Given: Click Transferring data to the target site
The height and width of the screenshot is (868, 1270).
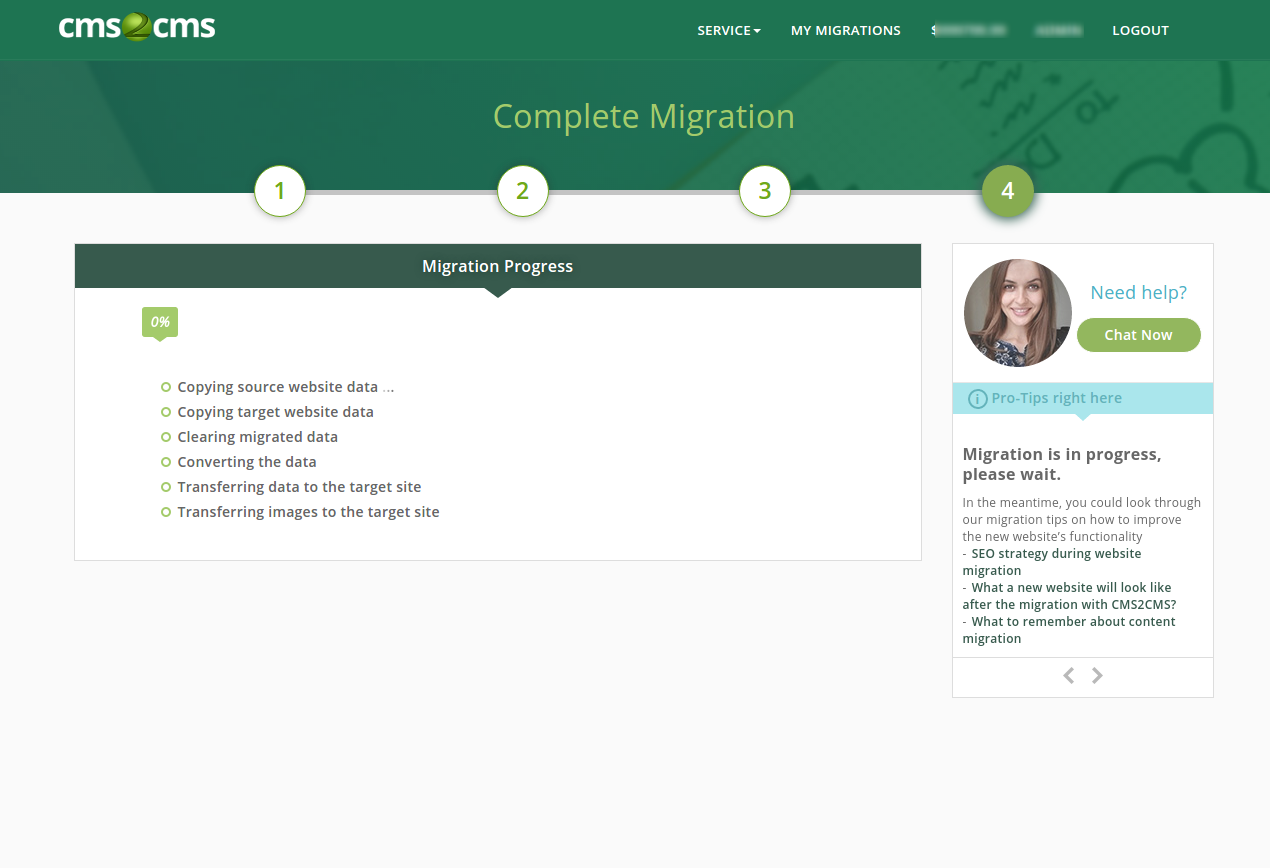Looking at the screenshot, I should [x=300, y=487].
